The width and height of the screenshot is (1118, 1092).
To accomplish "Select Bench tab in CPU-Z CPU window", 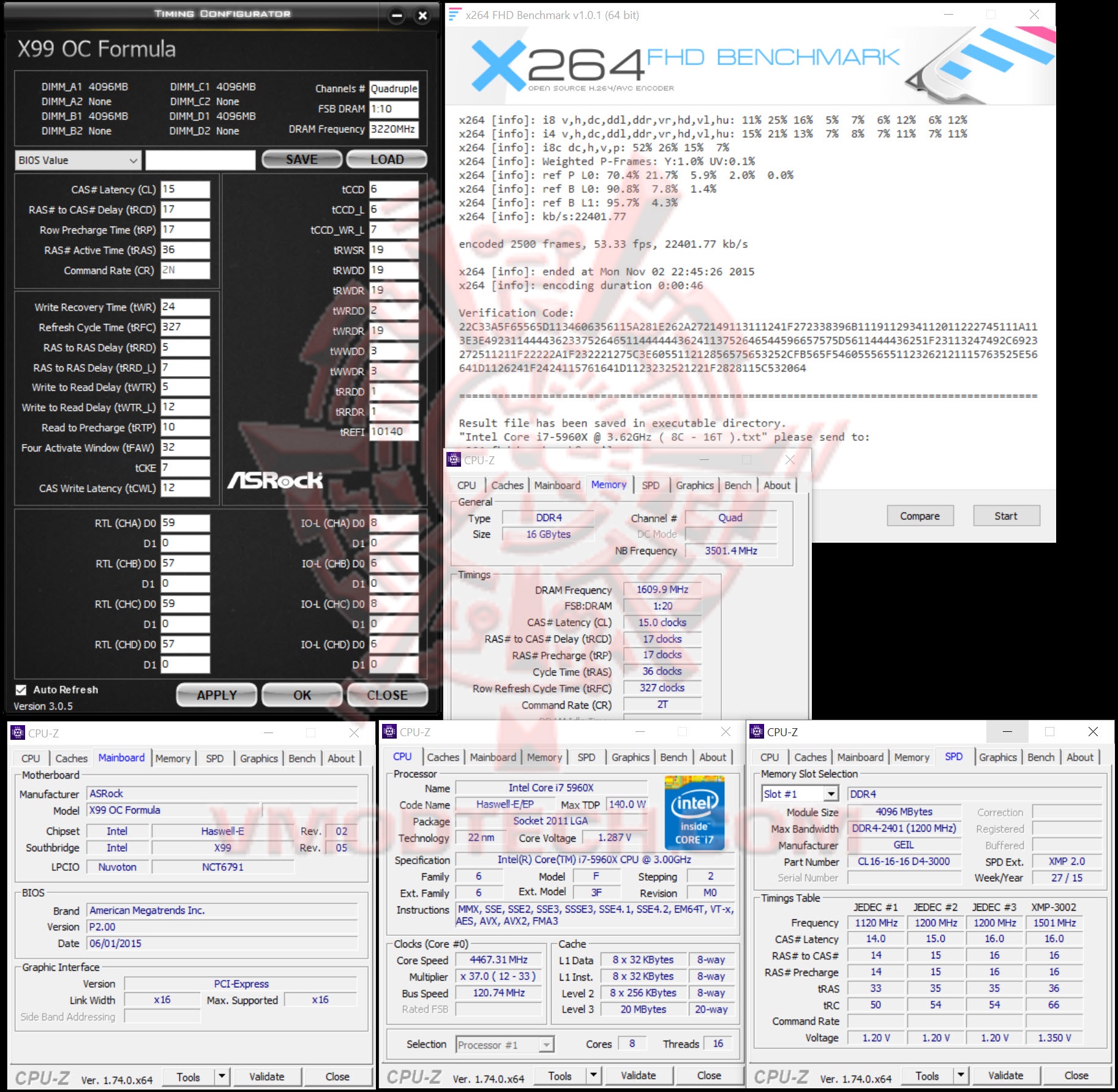I will pyautogui.click(x=673, y=757).
